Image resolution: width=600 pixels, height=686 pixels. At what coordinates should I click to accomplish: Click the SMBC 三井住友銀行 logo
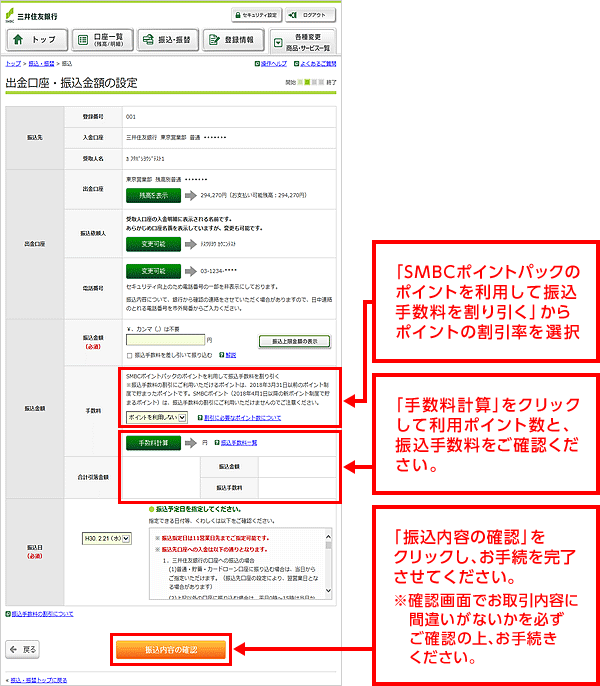point(32,16)
